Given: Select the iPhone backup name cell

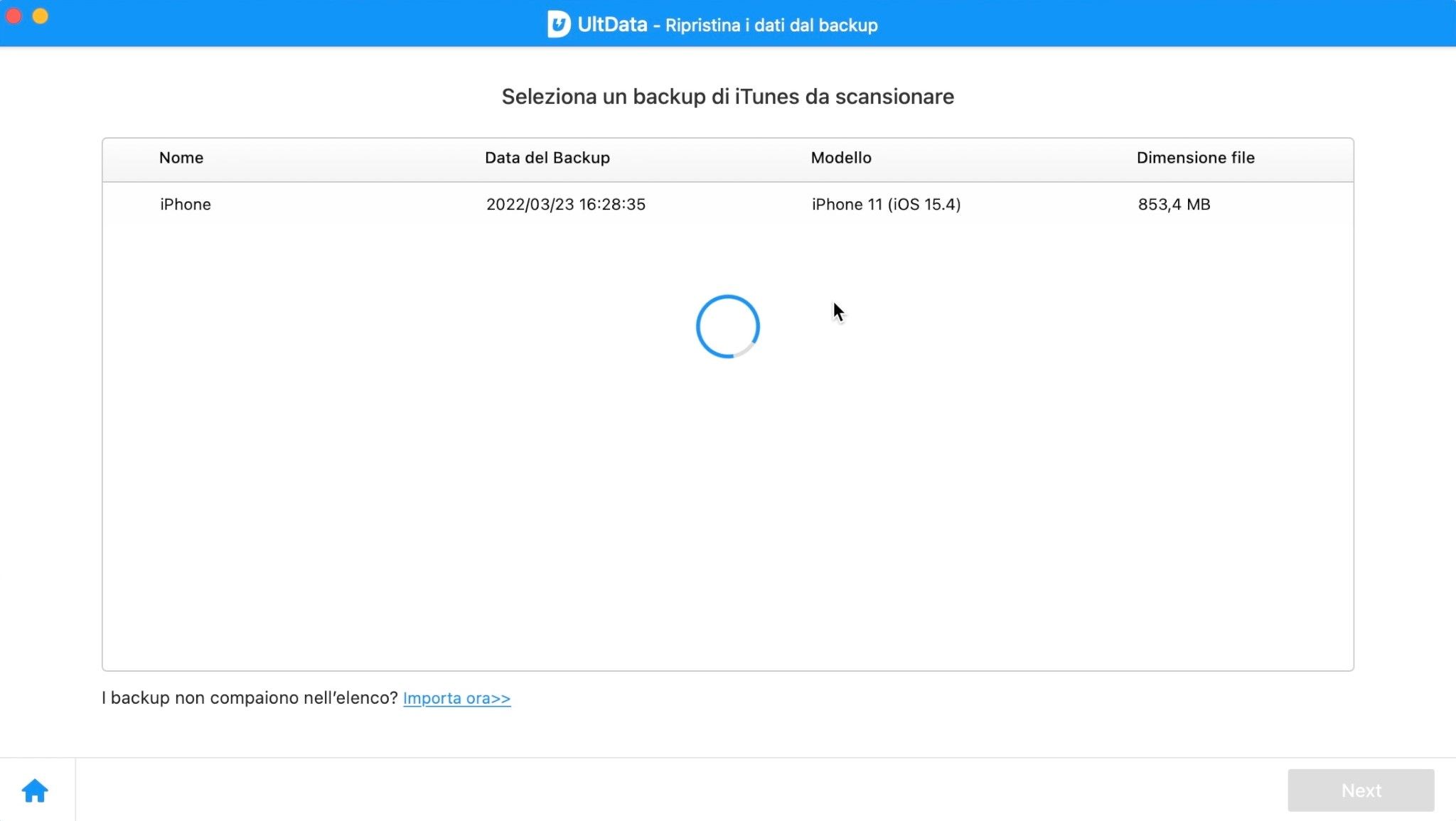Looking at the screenshot, I should click(186, 205).
